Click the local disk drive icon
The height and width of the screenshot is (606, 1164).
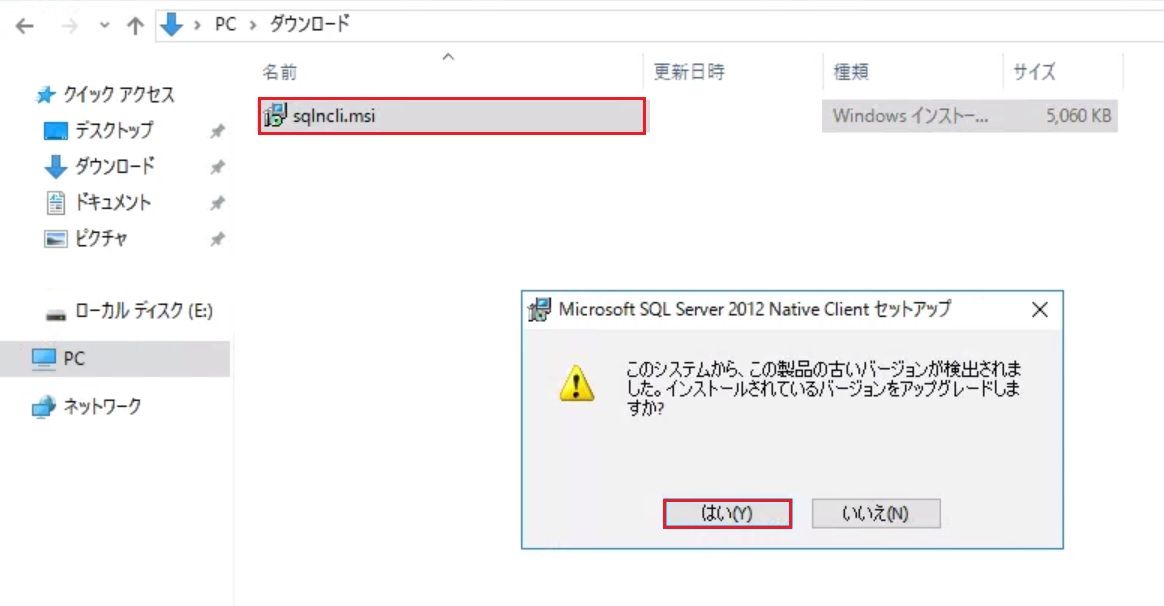(x=56, y=315)
